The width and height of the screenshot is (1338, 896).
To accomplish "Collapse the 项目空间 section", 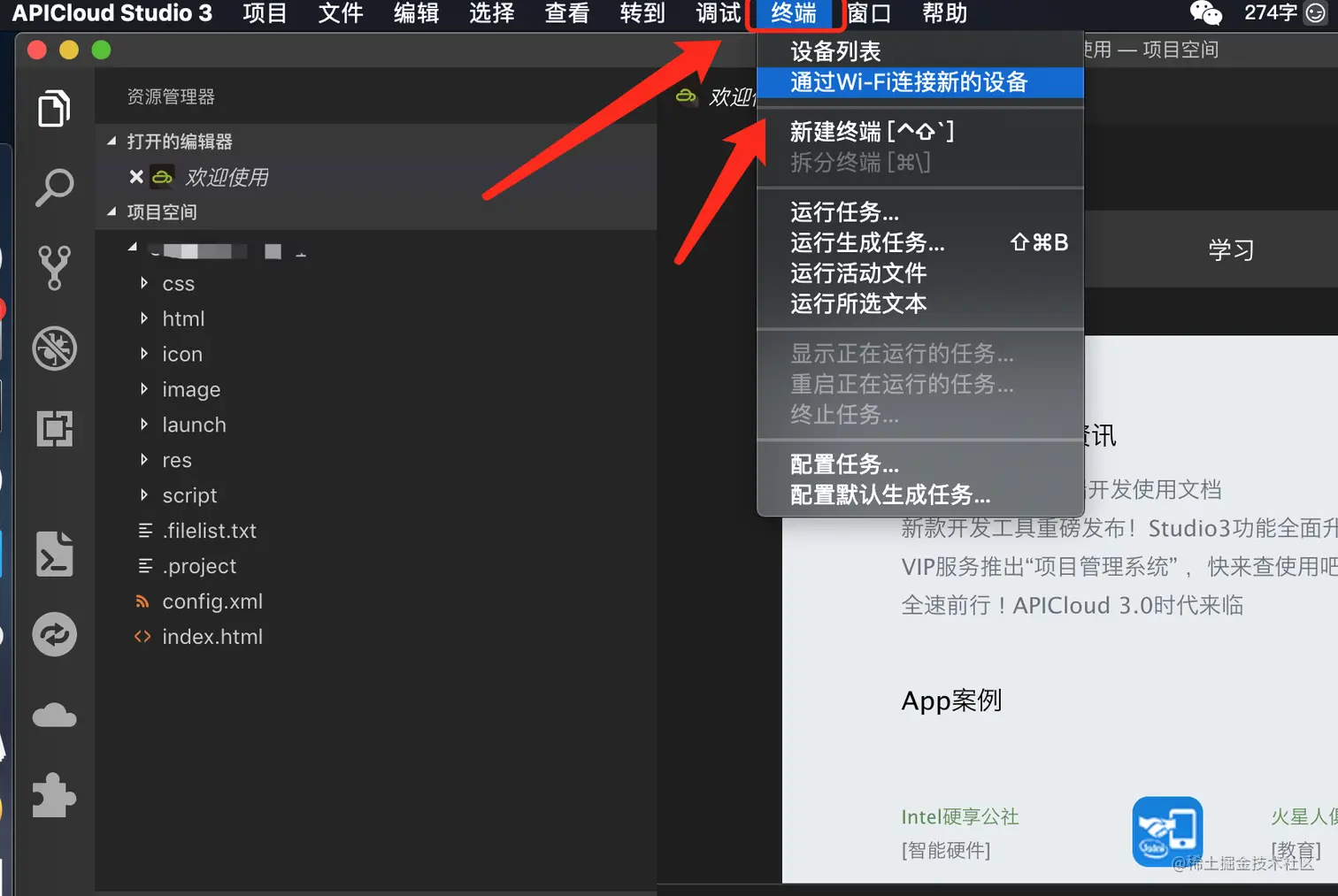I will [111, 212].
